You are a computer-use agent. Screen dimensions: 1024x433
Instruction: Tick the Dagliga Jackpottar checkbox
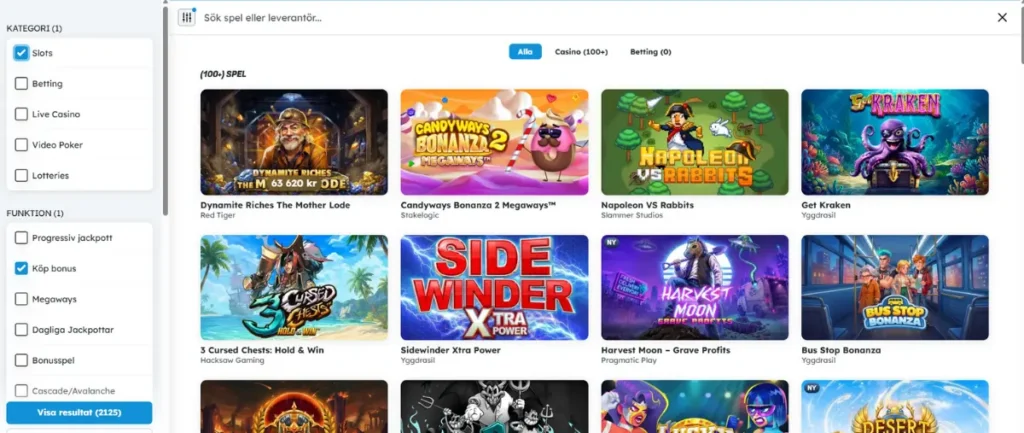point(21,330)
